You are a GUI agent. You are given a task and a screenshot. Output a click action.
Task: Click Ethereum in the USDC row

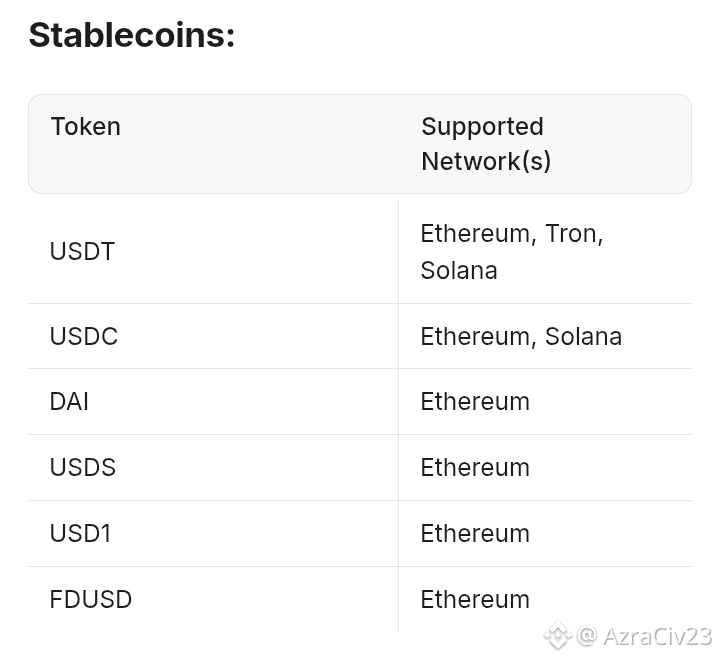pyautogui.click(x=475, y=336)
